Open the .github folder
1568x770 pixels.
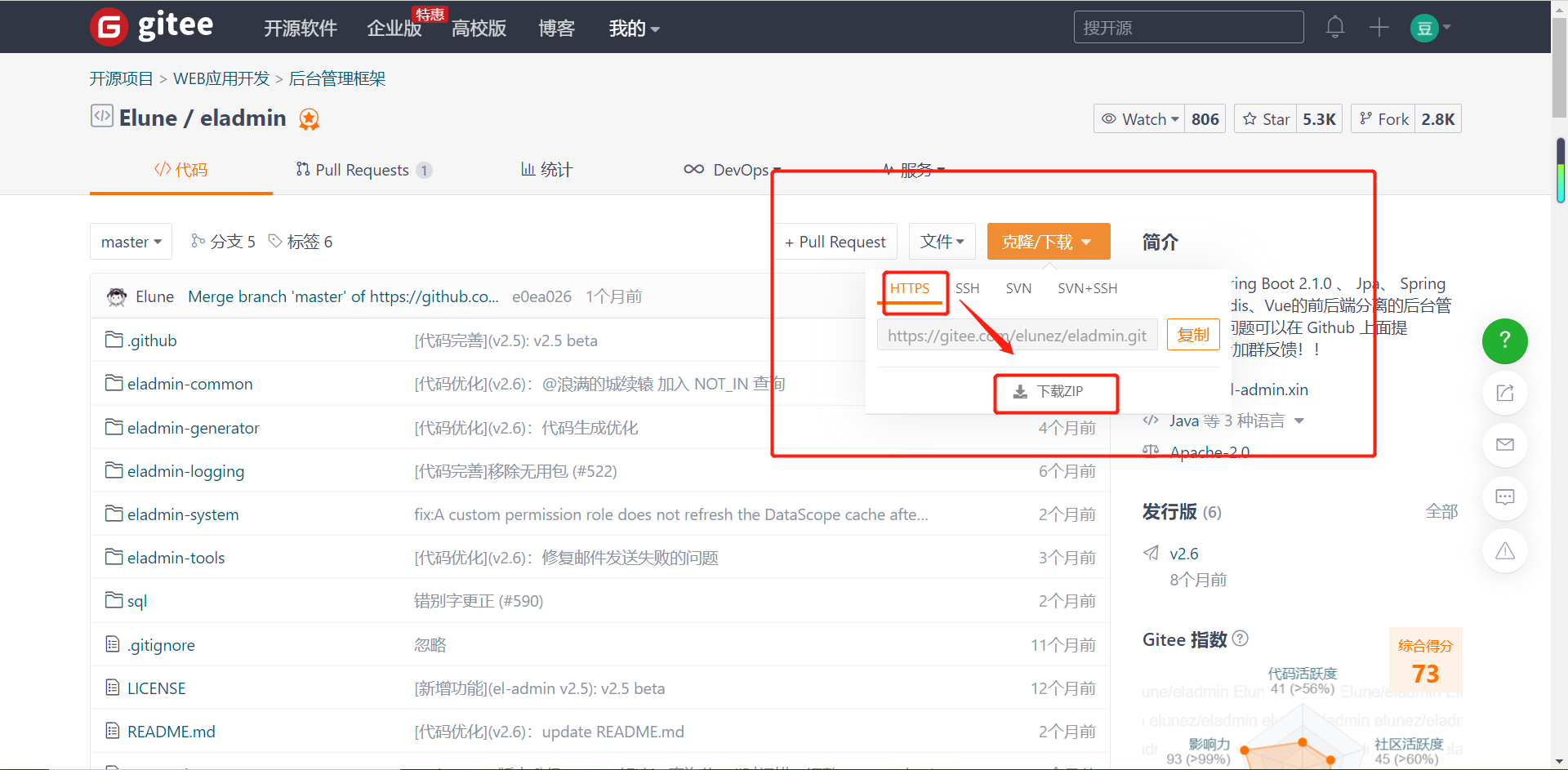(152, 340)
